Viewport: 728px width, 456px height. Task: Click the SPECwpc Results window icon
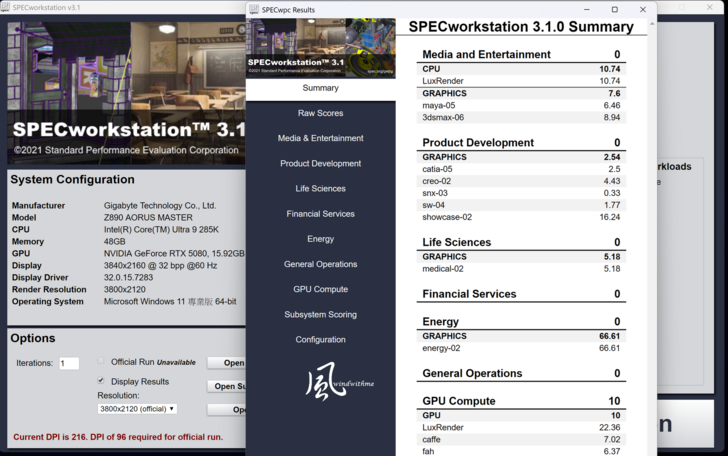tap(254, 9)
